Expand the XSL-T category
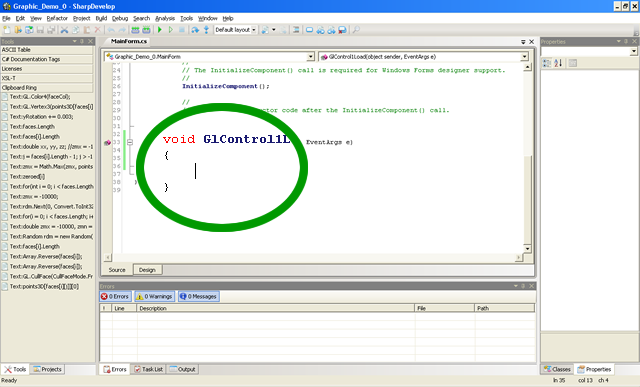This screenshot has width=640, height=387. pos(47,78)
